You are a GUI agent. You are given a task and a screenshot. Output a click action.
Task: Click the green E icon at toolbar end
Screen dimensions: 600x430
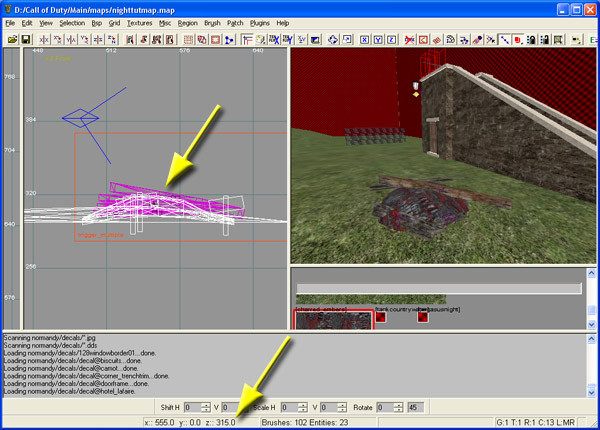coord(593,39)
